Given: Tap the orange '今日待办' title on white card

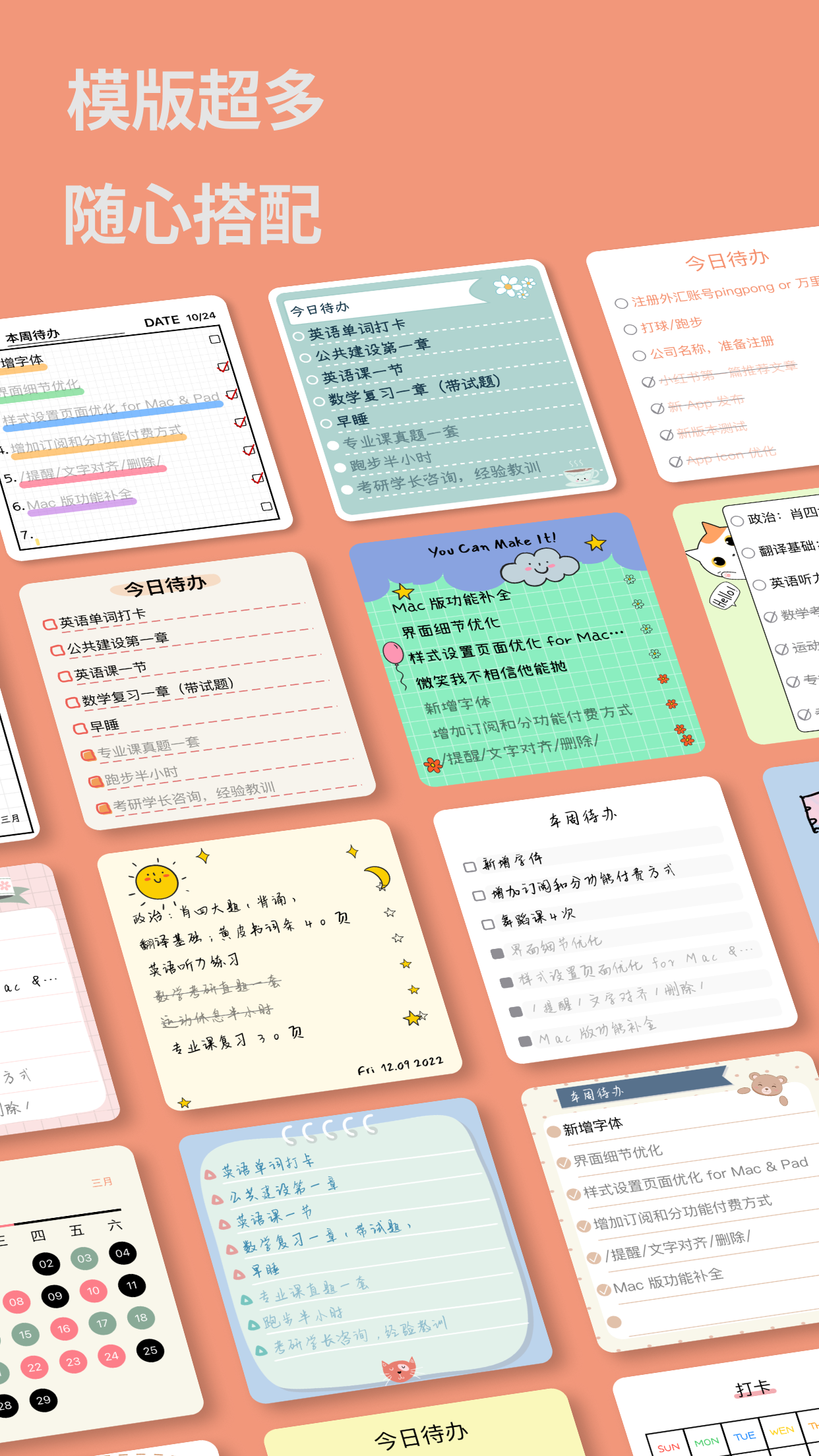Looking at the screenshot, I should [x=727, y=261].
